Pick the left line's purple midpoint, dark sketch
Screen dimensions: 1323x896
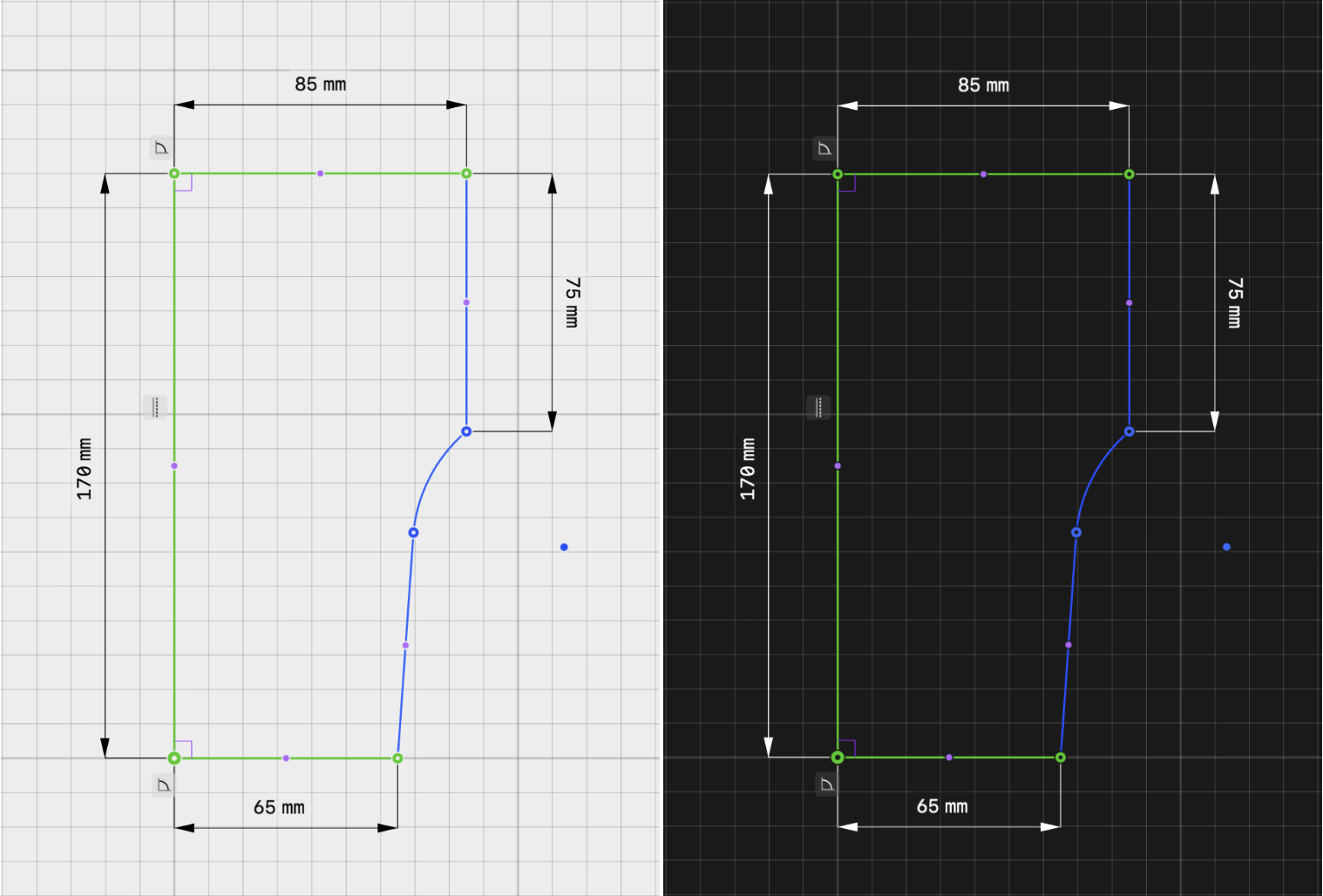click(838, 466)
